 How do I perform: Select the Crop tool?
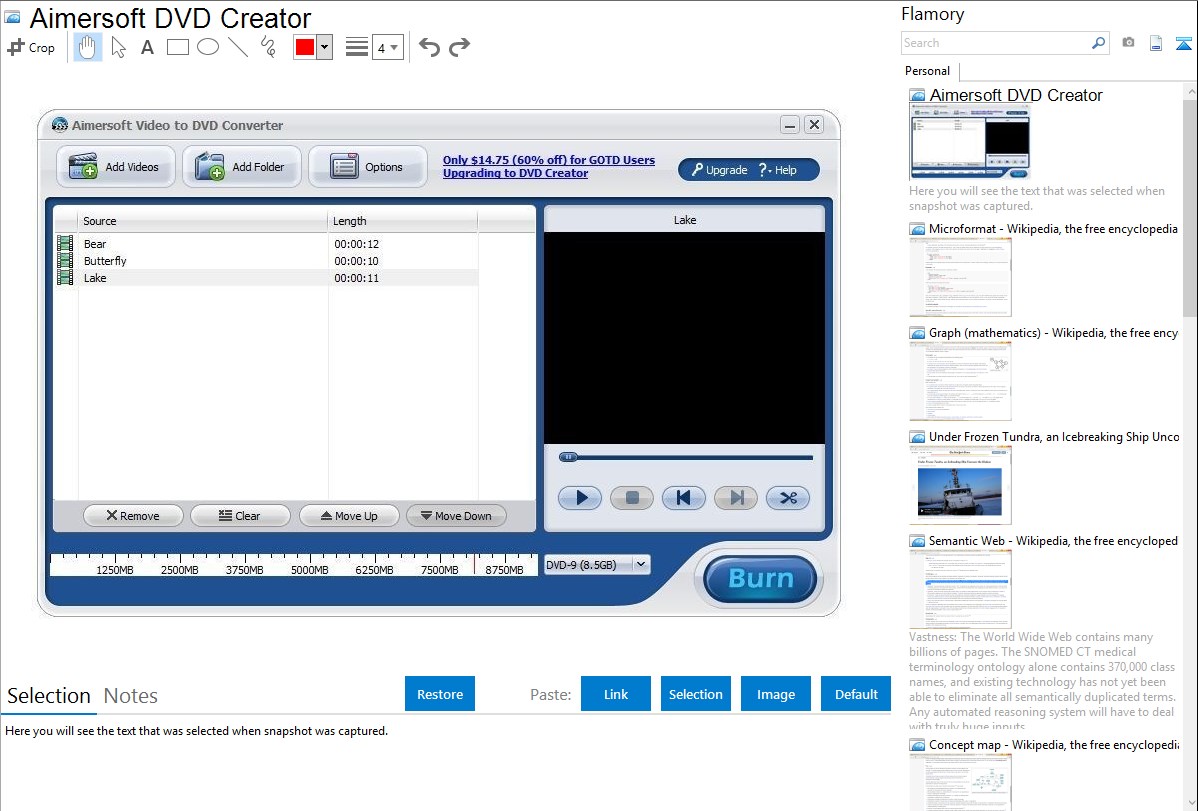pyautogui.click(x=31, y=47)
